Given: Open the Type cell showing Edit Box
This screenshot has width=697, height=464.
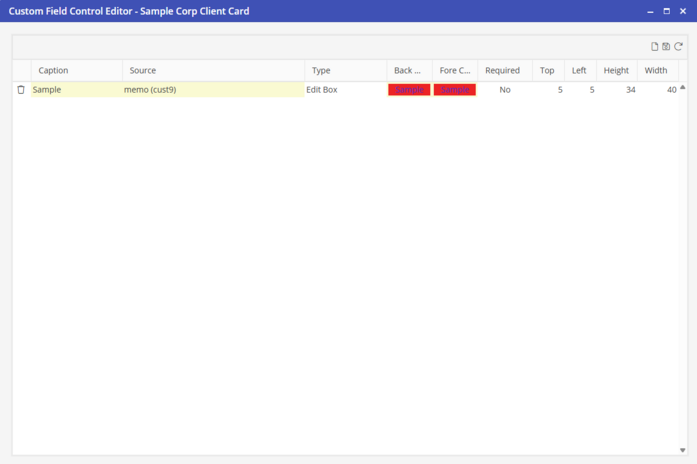Looking at the screenshot, I should click(345, 90).
